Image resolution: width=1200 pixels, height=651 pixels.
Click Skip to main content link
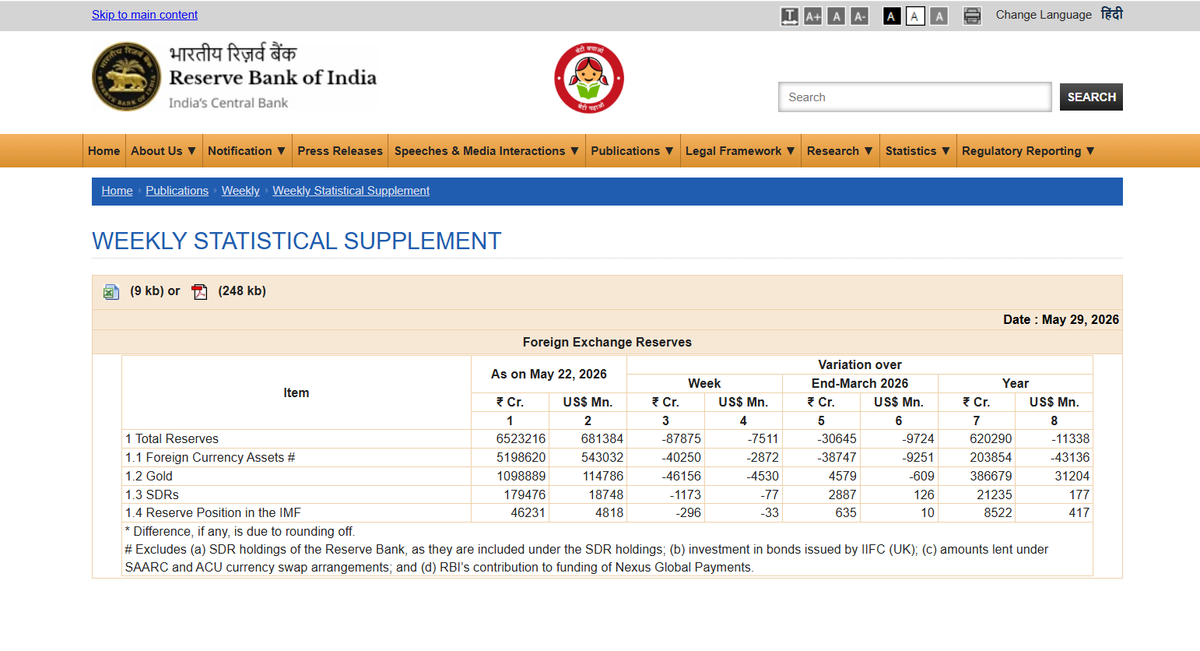tap(145, 15)
